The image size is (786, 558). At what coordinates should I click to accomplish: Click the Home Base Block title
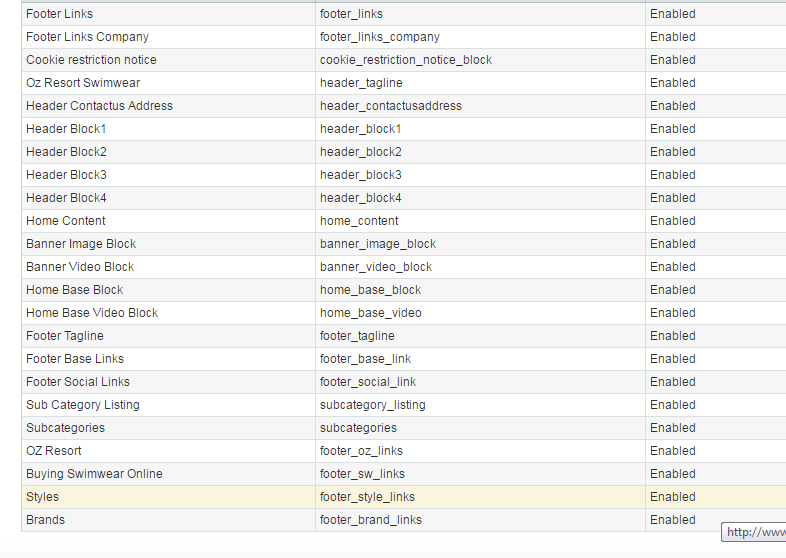pyautogui.click(x=74, y=290)
